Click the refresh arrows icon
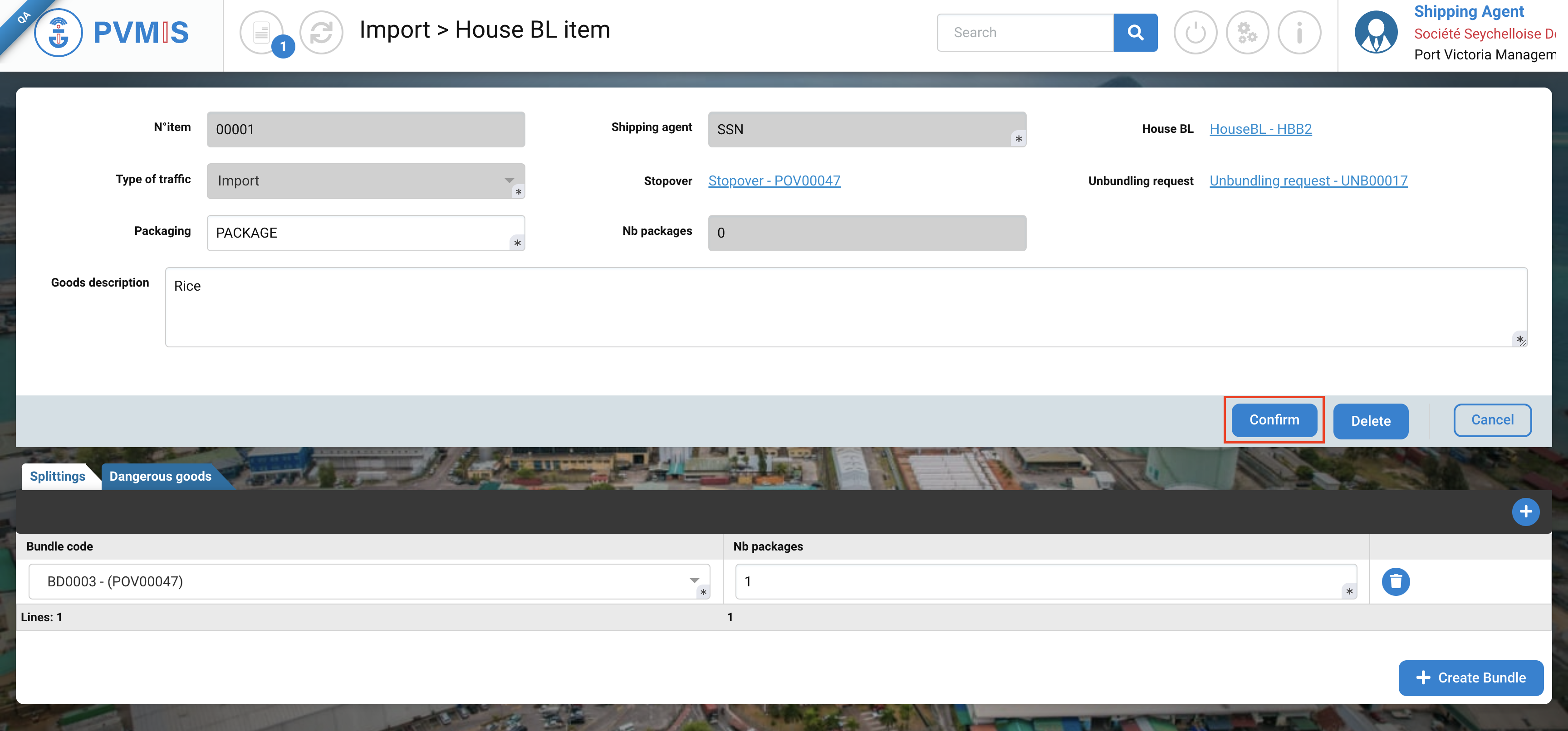1568x731 pixels. coord(321,33)
